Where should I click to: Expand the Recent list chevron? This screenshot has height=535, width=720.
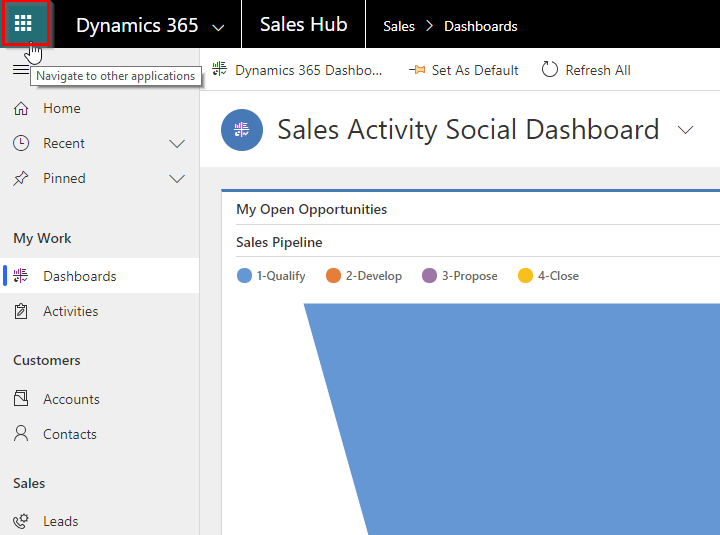click(177, 144)
